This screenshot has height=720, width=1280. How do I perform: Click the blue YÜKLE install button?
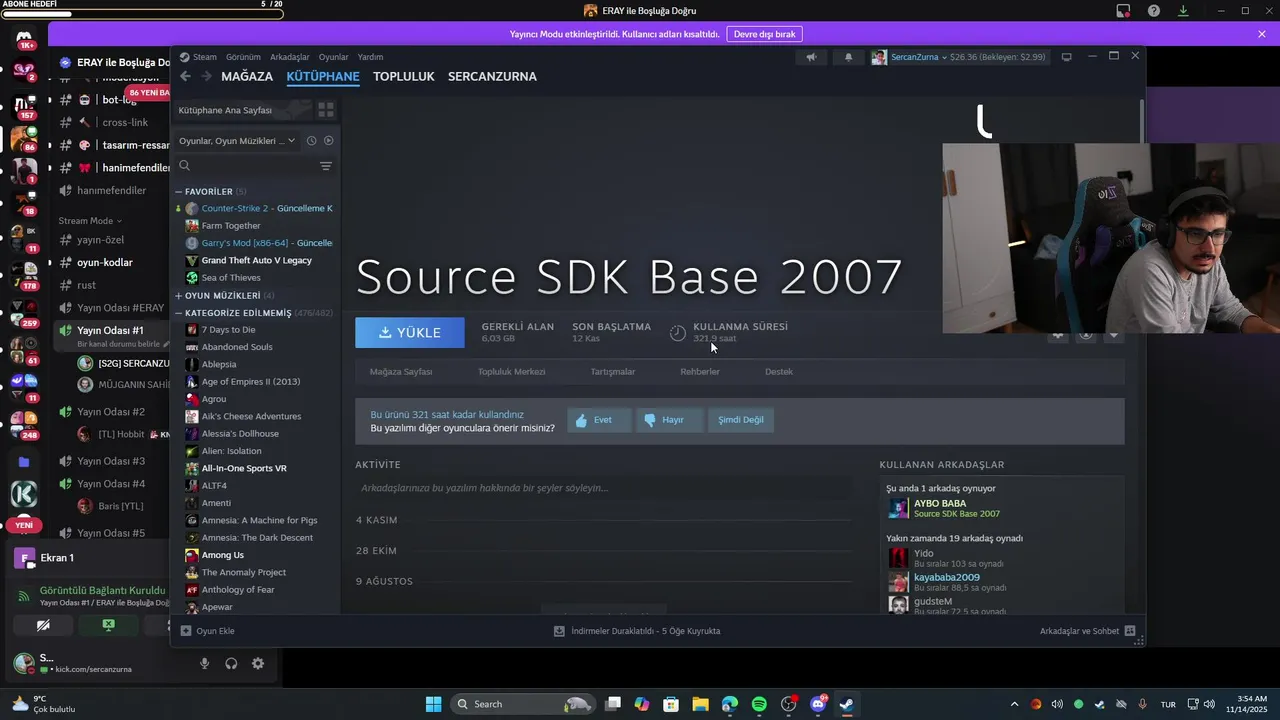410,333
